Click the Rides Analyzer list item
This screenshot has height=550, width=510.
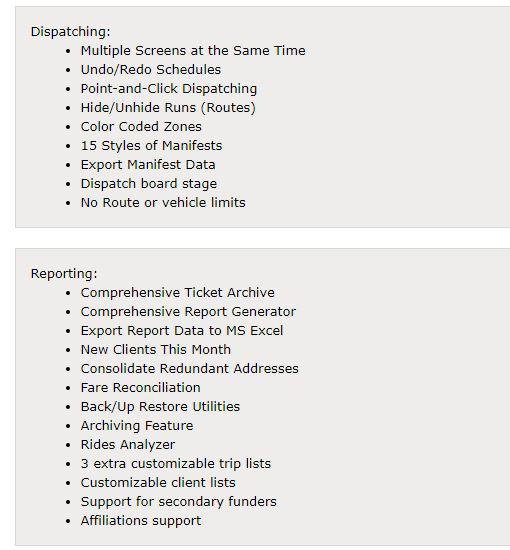coord(128,444)
